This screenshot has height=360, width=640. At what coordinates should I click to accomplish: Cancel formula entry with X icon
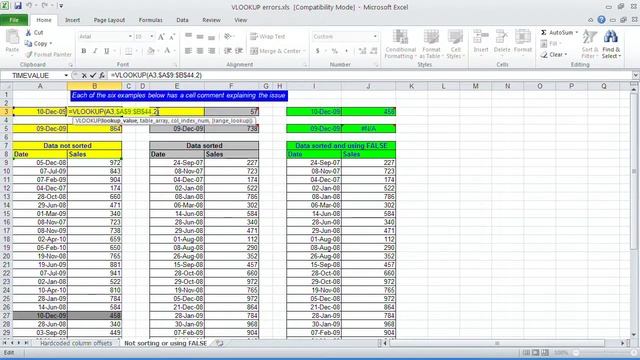[84, 76]
